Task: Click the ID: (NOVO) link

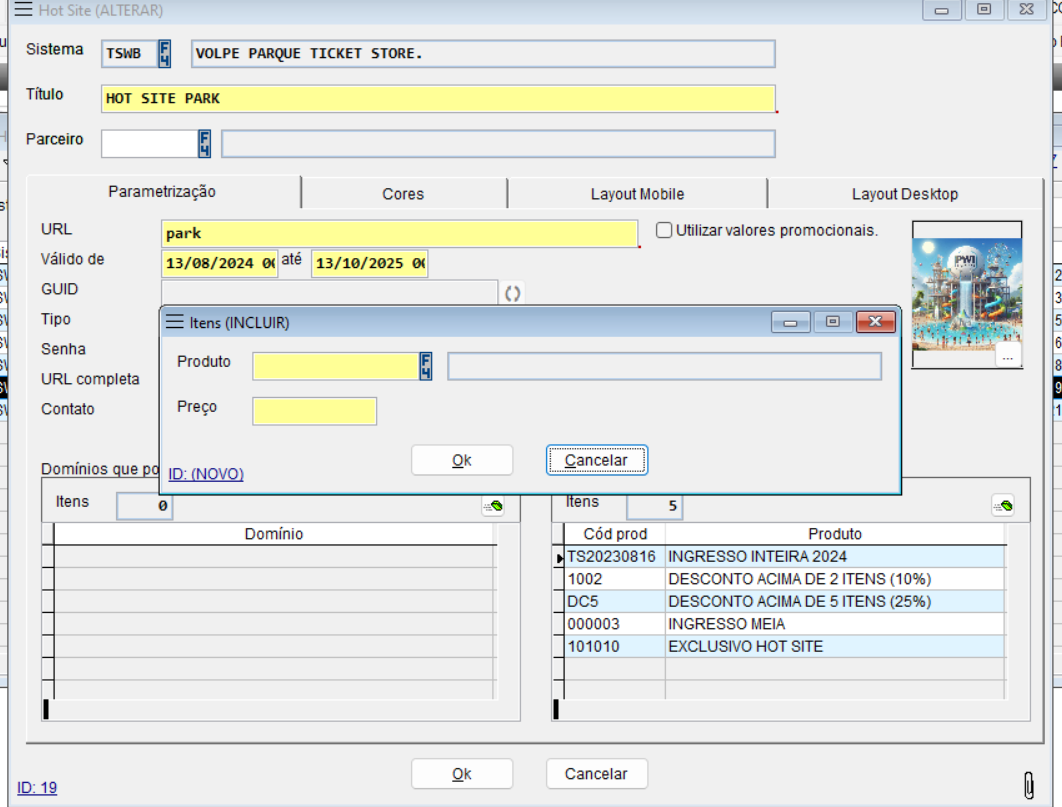Action: 206,474
